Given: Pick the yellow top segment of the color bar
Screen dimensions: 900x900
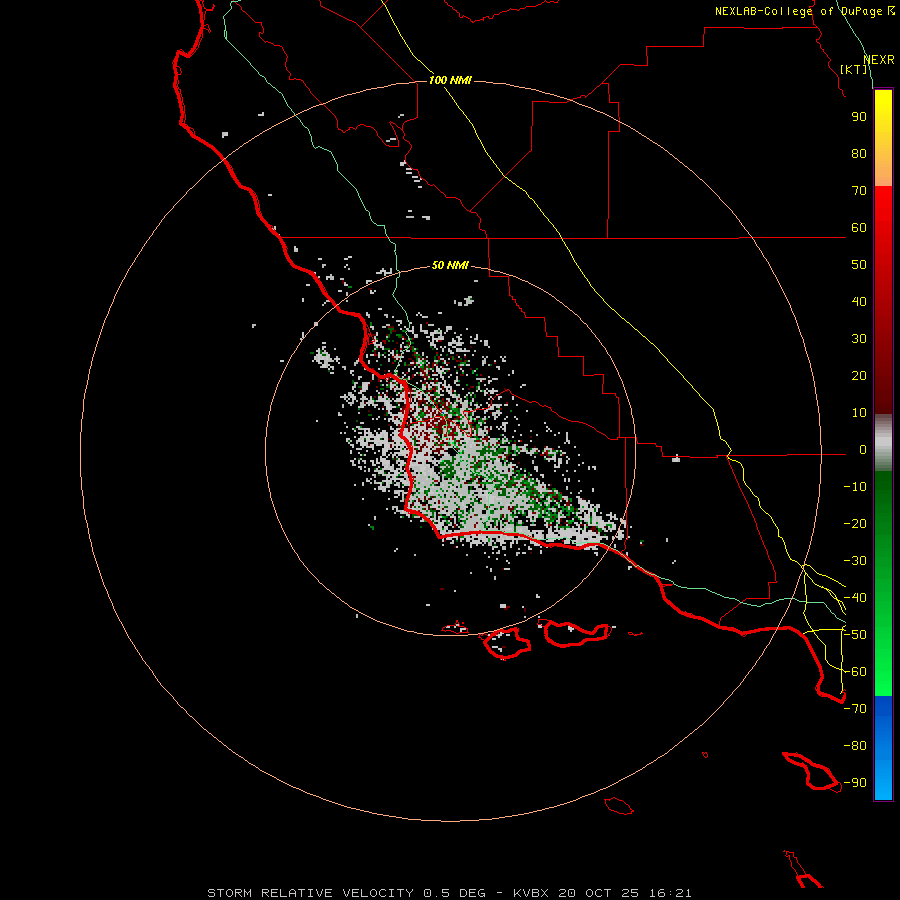Looking at the screenshot, I should point(883,106).
